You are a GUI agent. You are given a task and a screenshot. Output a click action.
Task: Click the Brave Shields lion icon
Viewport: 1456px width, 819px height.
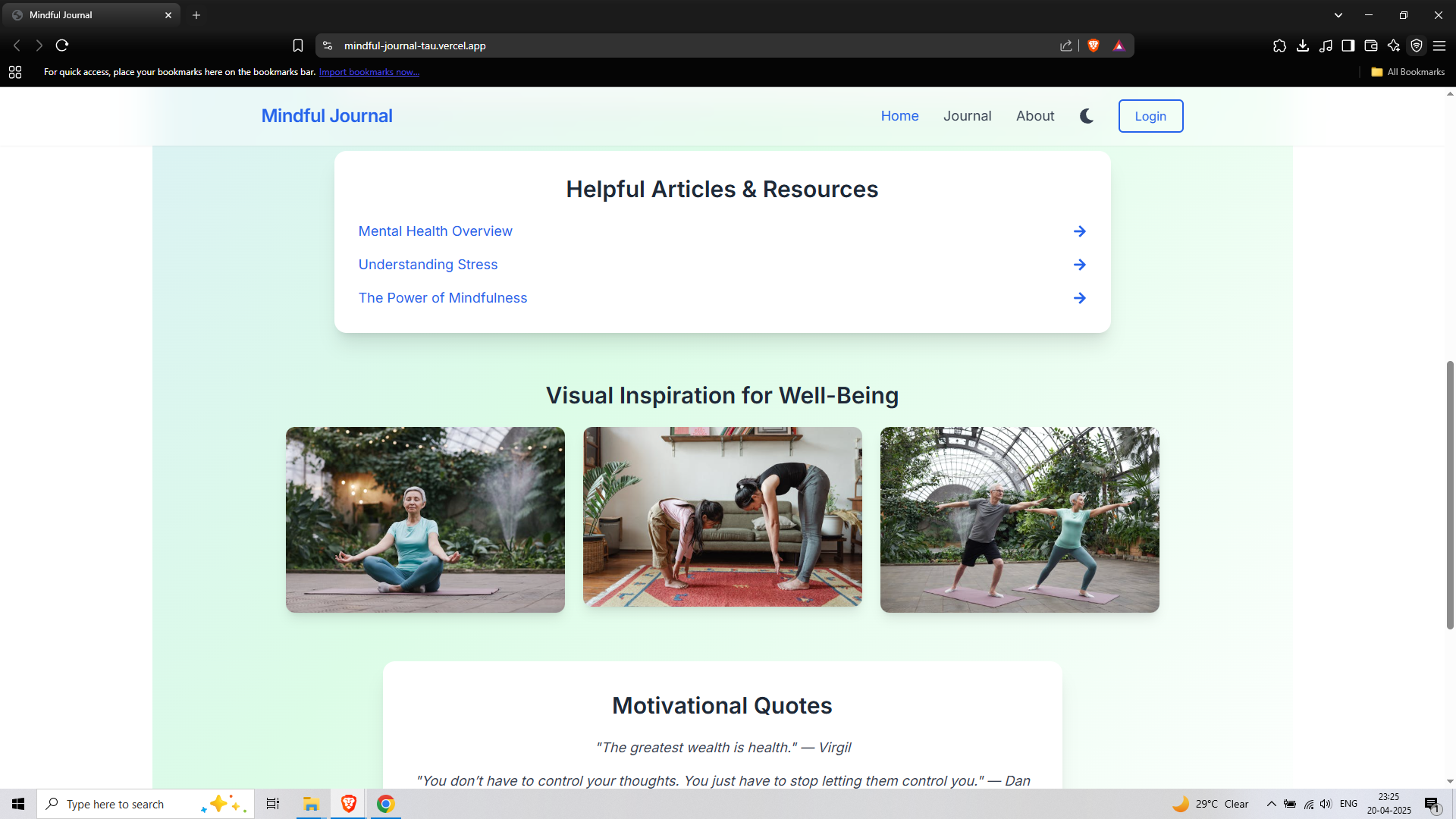(1094, 45)
